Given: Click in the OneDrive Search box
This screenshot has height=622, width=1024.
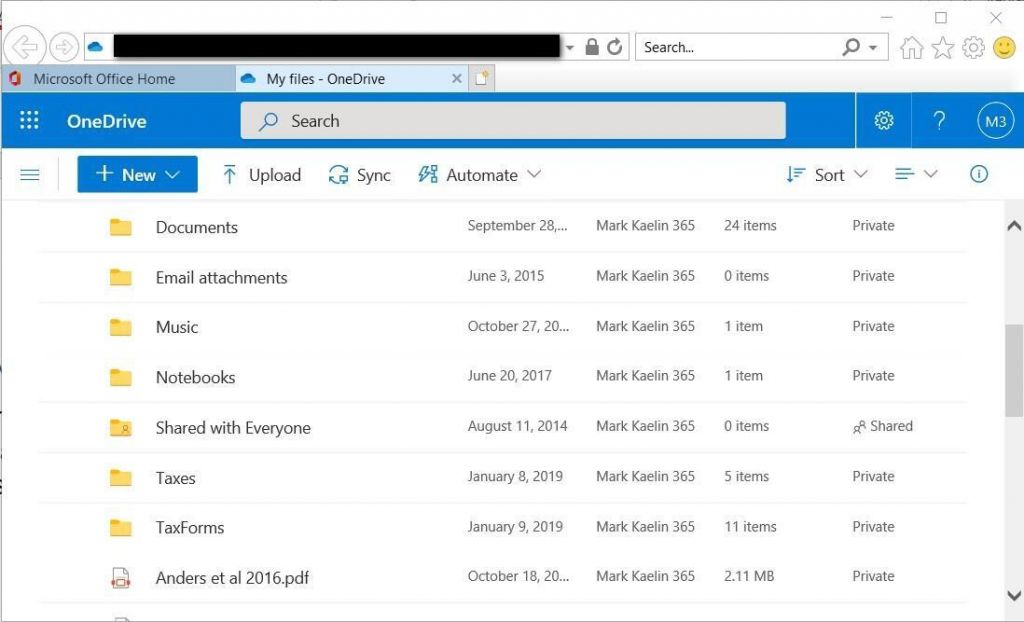Looking at the screenshot, I should pos(512,121).
